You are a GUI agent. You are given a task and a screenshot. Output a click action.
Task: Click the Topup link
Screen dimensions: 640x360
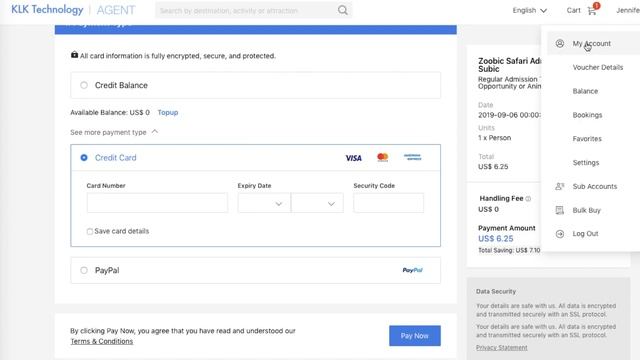168,112
